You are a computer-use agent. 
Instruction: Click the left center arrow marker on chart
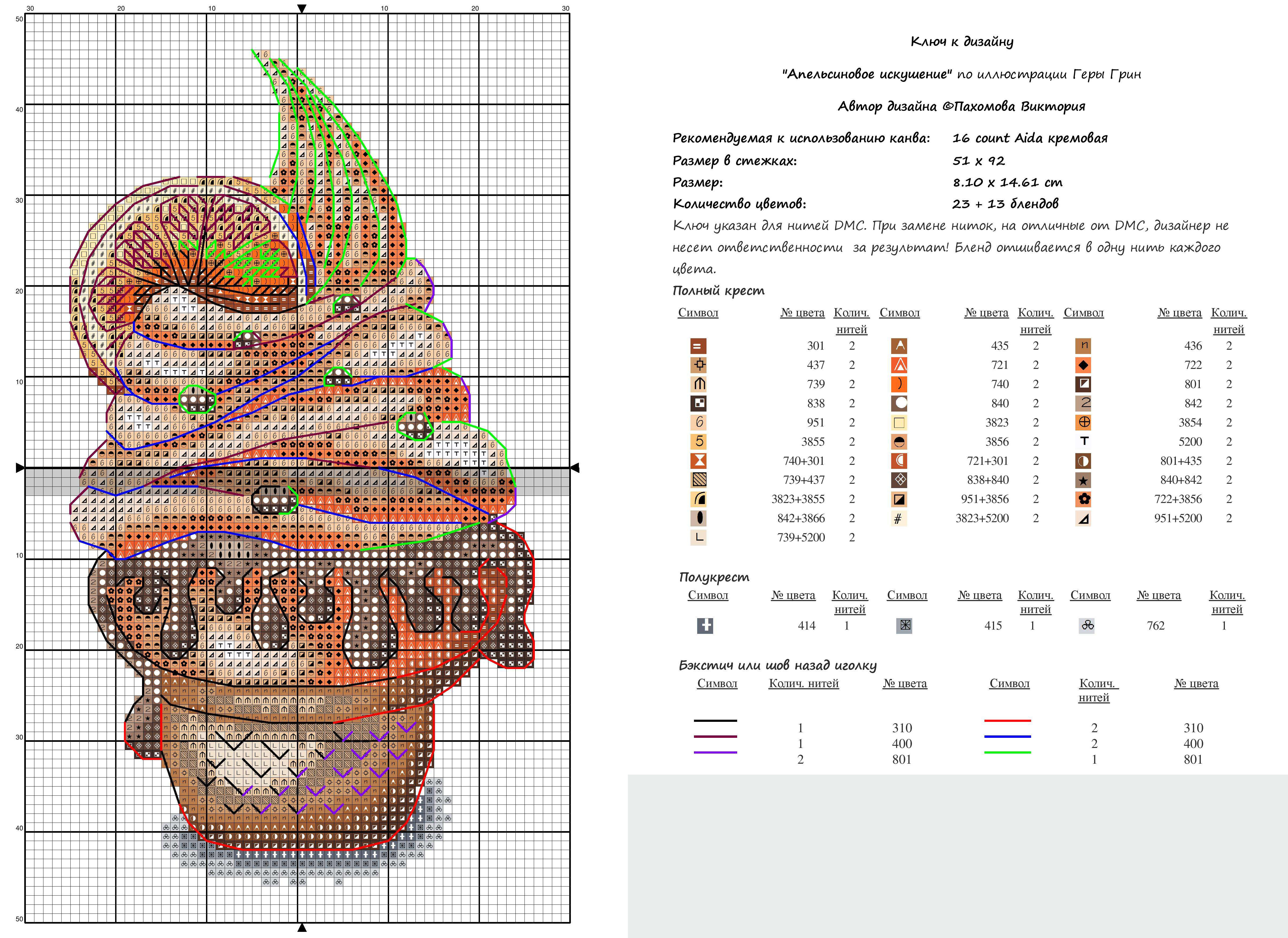point(20,468)
